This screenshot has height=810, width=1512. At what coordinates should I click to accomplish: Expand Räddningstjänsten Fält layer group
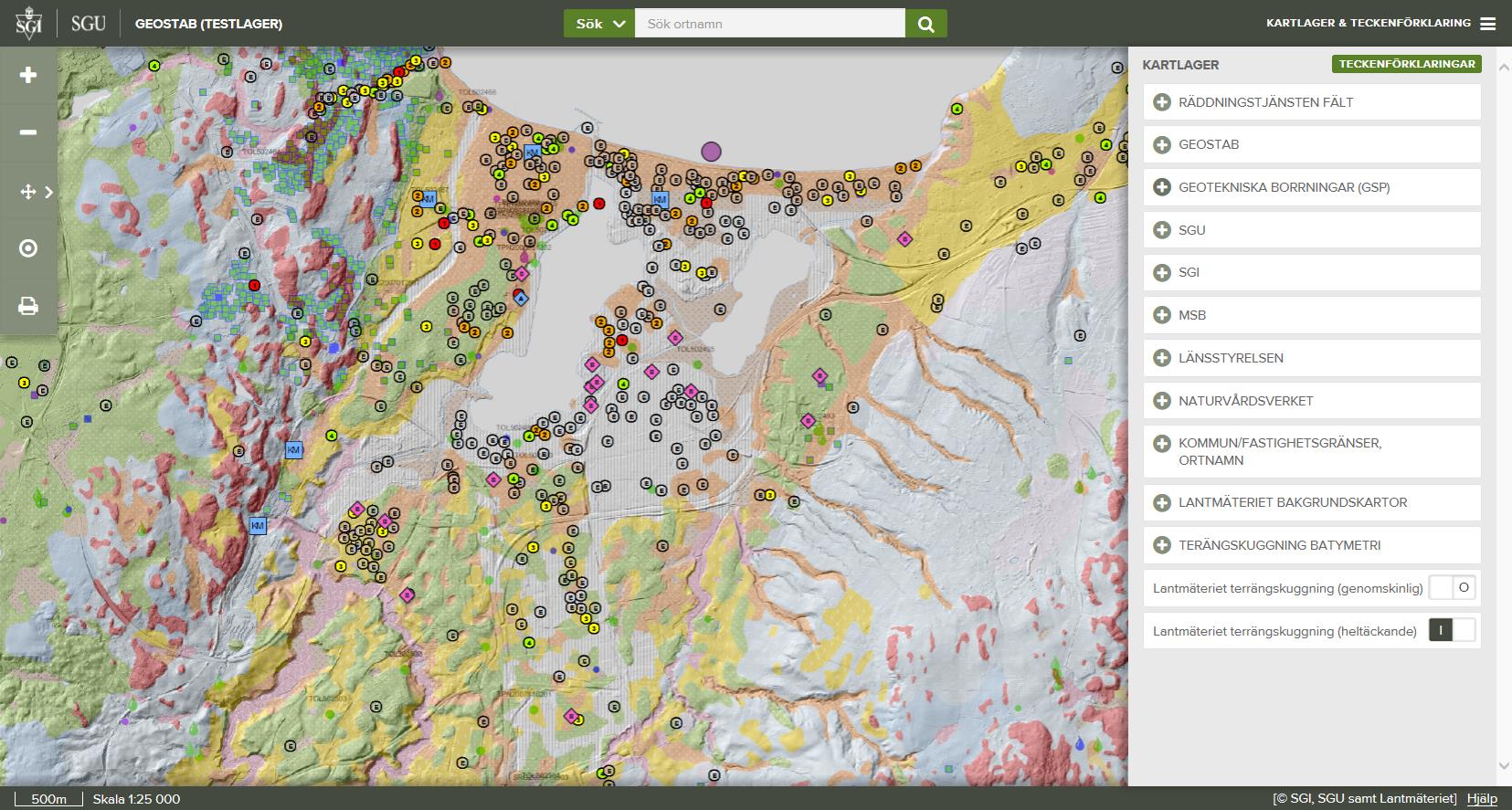point(1312,102)
